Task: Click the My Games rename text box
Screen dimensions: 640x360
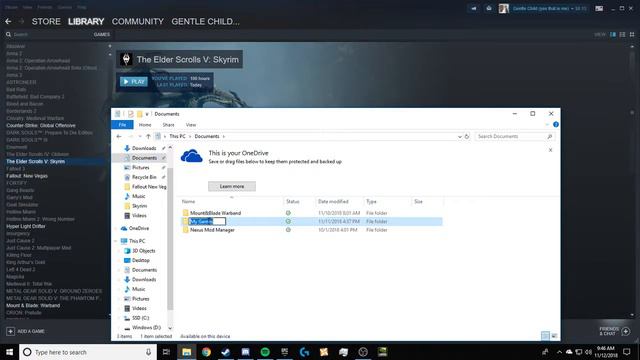Action: (207, 221)
